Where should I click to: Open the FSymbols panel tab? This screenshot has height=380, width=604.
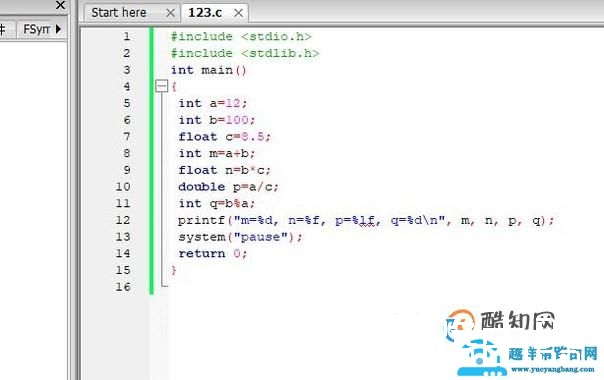[37, 29]
